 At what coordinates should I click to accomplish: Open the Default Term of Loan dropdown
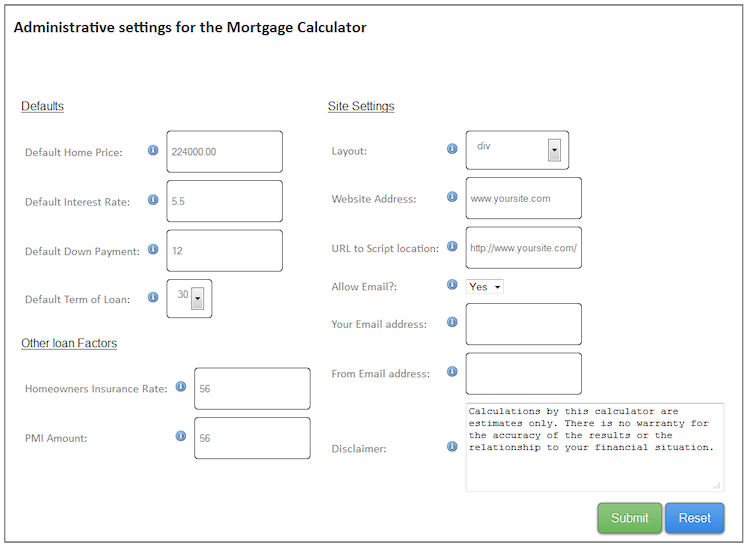197,298
